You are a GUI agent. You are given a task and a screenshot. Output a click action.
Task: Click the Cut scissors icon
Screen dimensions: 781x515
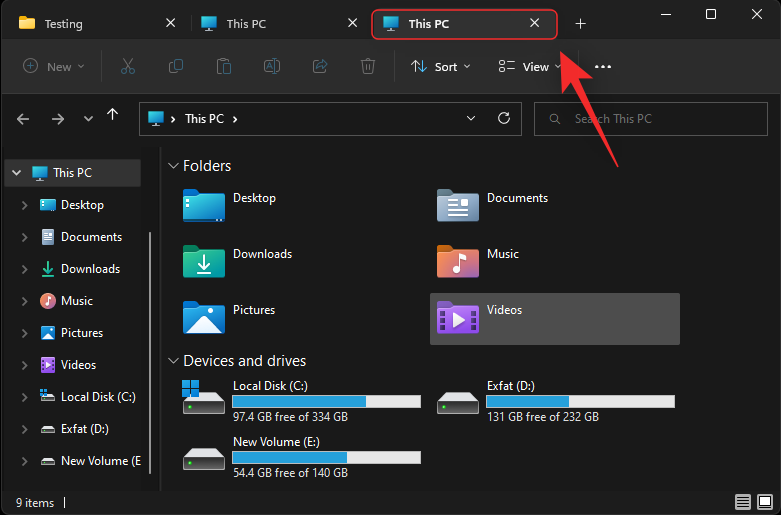click(x=128, y=66)
